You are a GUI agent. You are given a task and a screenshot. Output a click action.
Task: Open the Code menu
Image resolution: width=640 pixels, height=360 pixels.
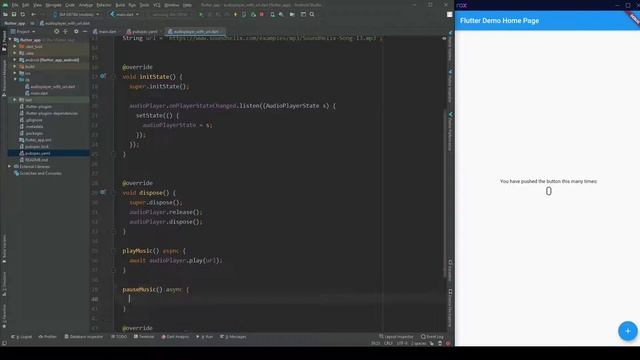pyautogui.click(x=70, y=5)
